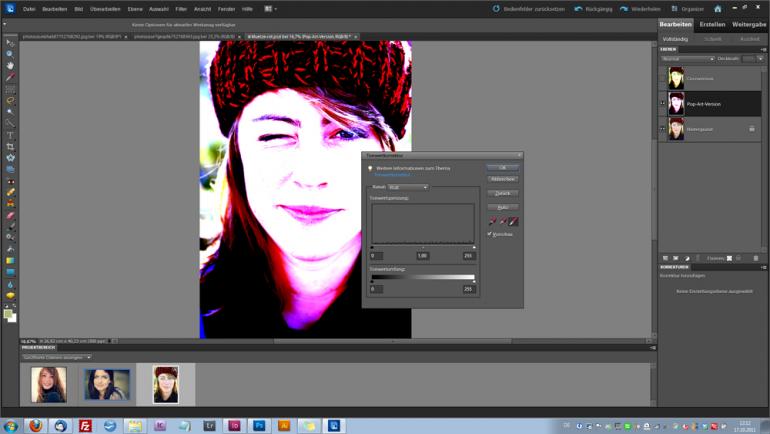Select the Horizontal Type tool
This screenshot has height=434, width=770.
pos(10,135)
